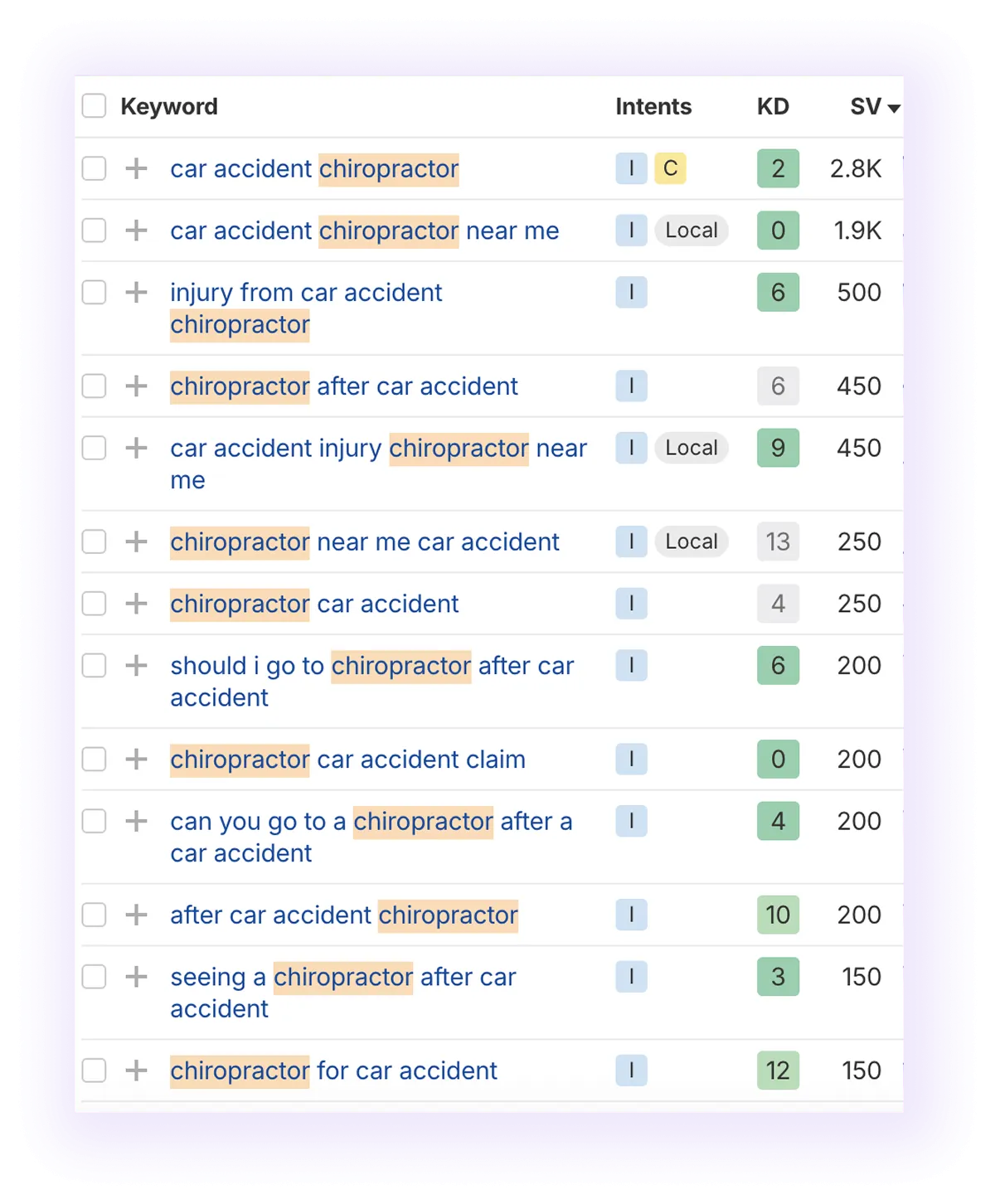Image resolution: width=995 pixels, height=1204 pixels.
Task: Check the select-all checkbox in the header
Action: coord(94,106)
